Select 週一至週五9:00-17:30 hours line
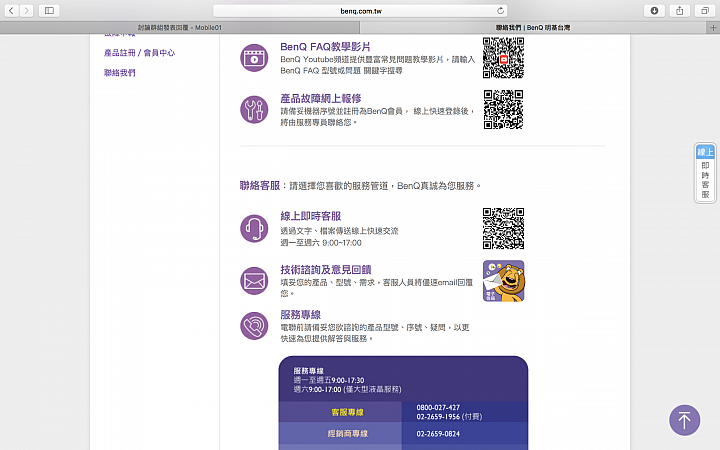Screen dimensions: 720x450 (x=329, y=380)
